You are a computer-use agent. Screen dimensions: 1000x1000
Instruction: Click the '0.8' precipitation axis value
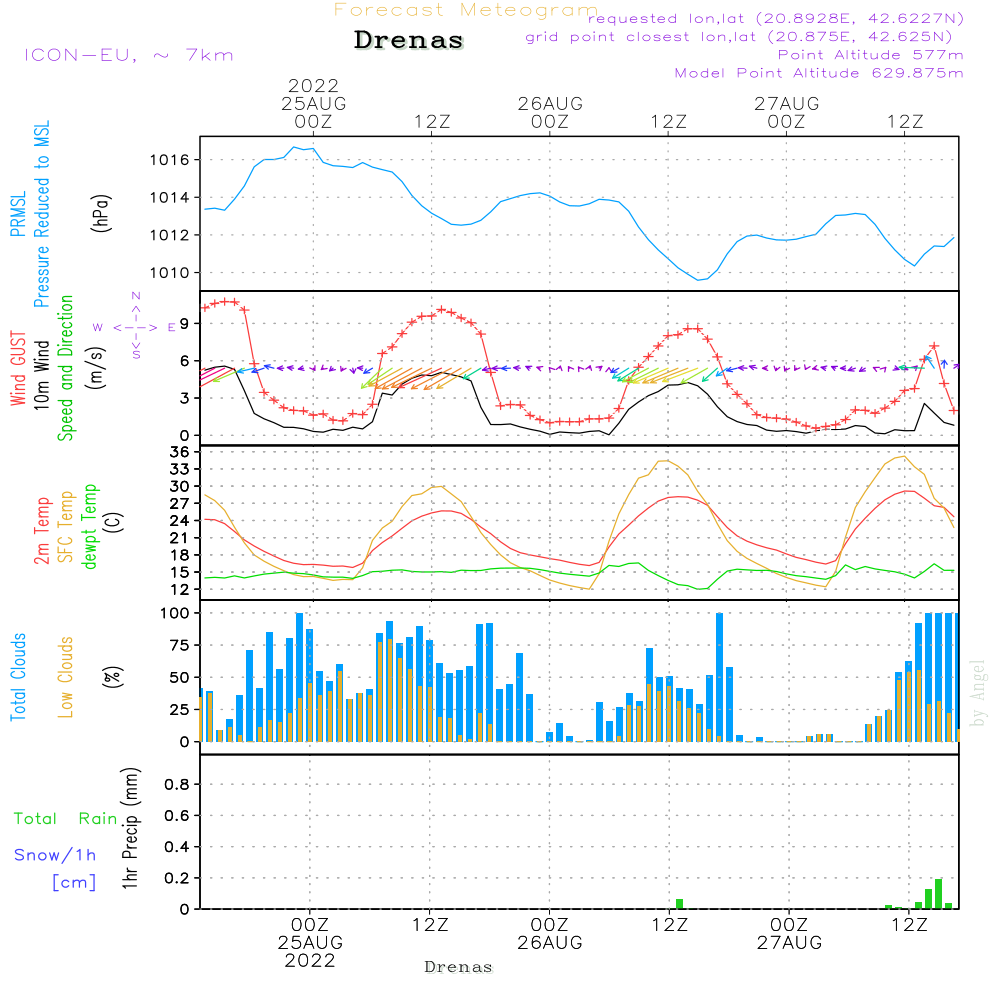pyautogui.click(x=177, y=784)
